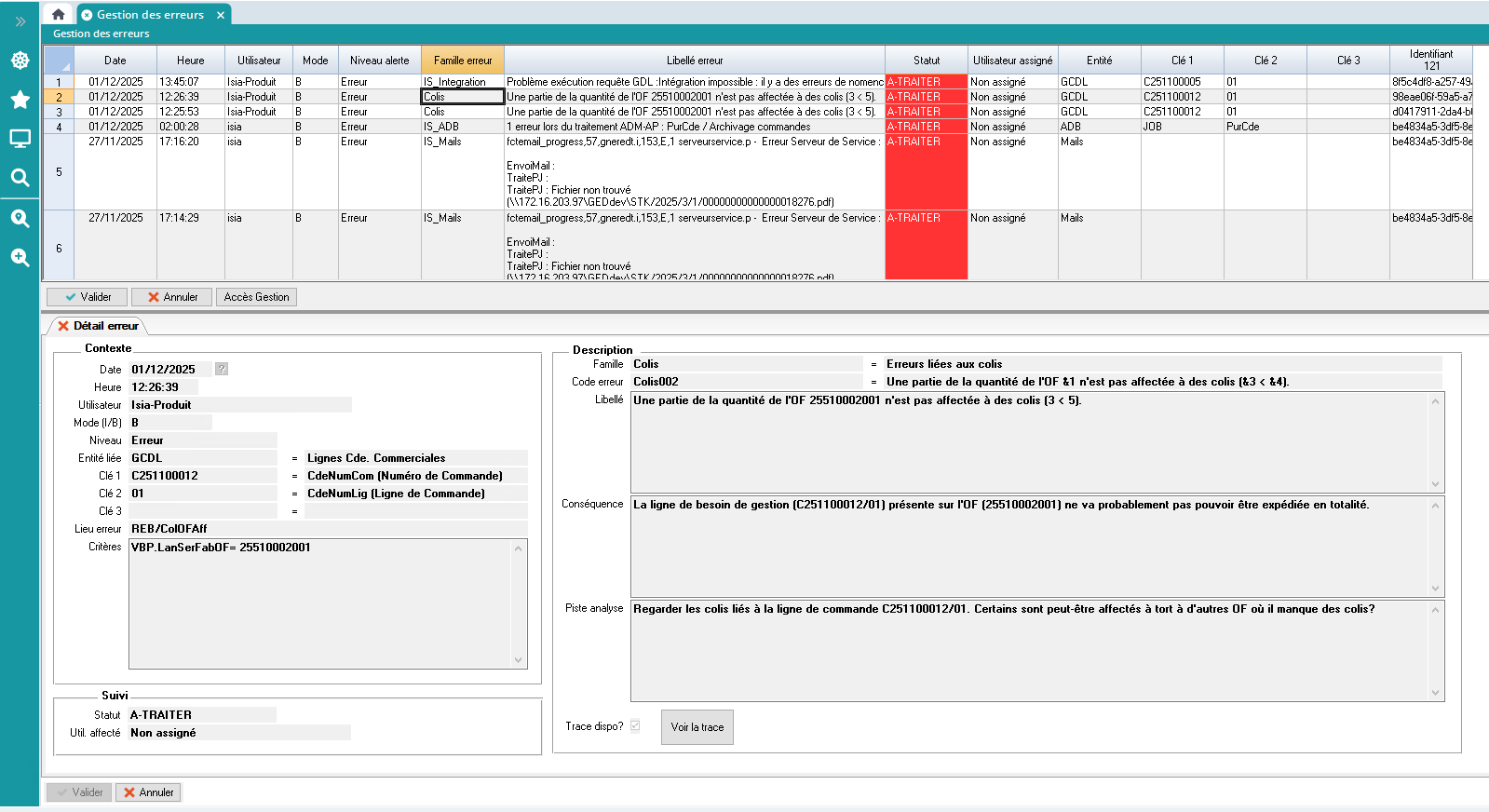Open the Accès Gestion button
This screenshot has width=1489, height=812.
coord(256,297)
